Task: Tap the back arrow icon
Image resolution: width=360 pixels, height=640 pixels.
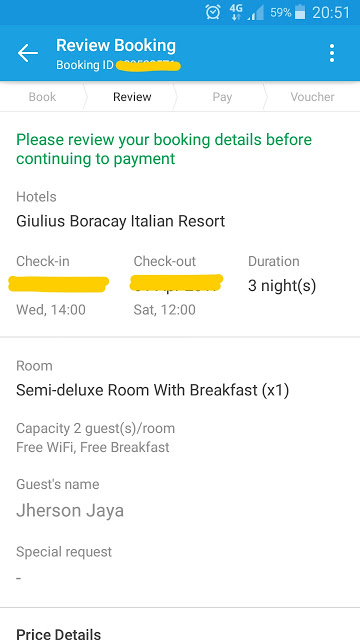Action: click(28, 53)
